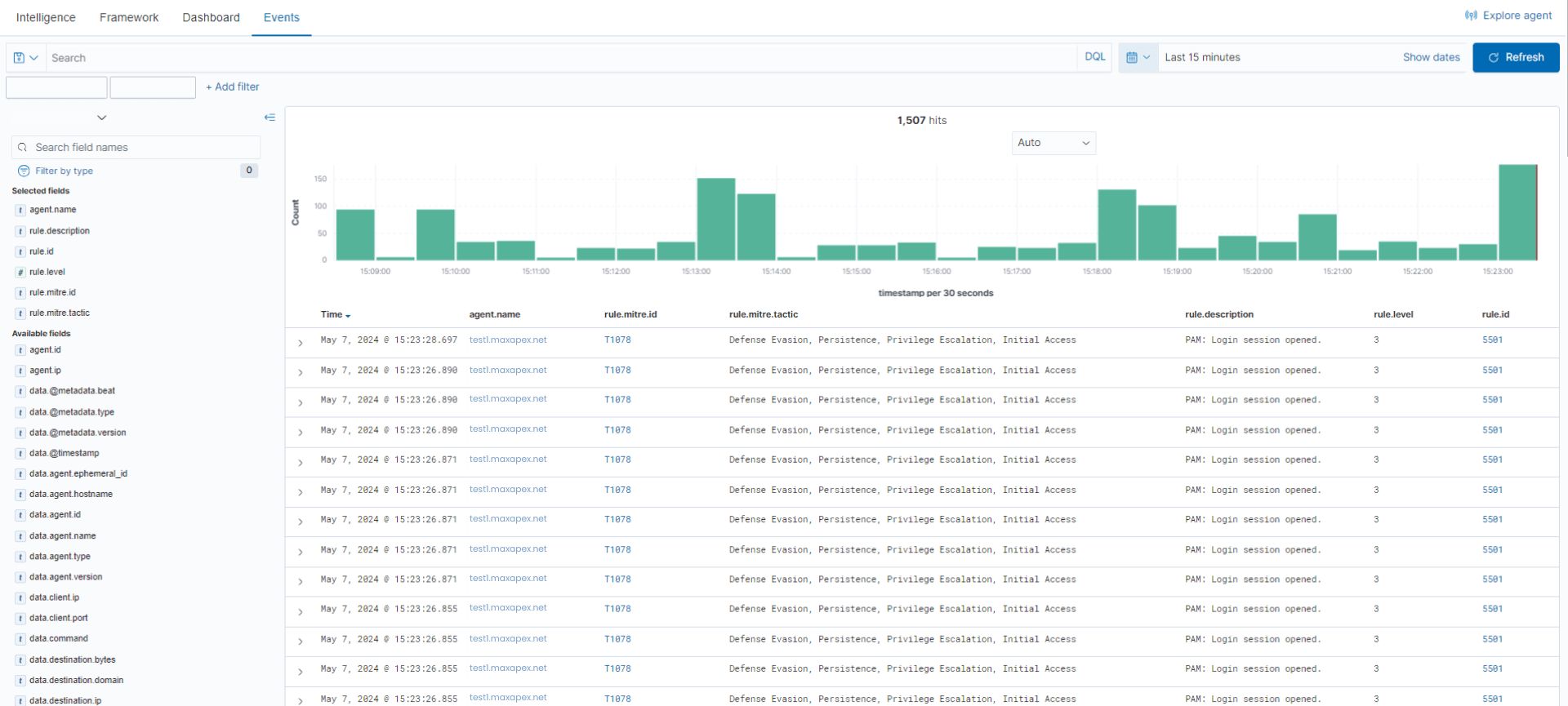Open the saved query menu icon

pos(25,58)
